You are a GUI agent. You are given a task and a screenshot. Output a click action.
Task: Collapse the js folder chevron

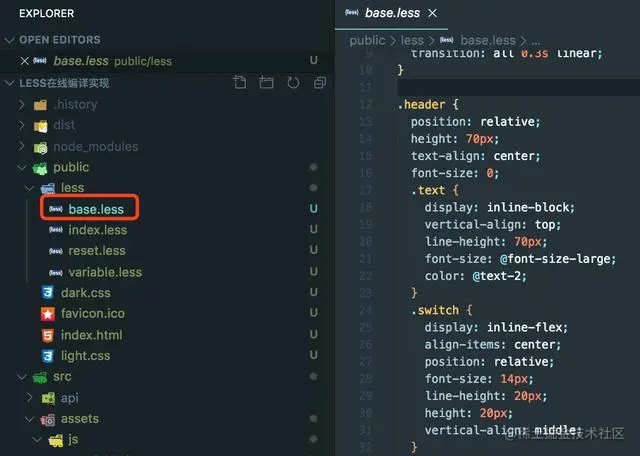pos(37,440)
